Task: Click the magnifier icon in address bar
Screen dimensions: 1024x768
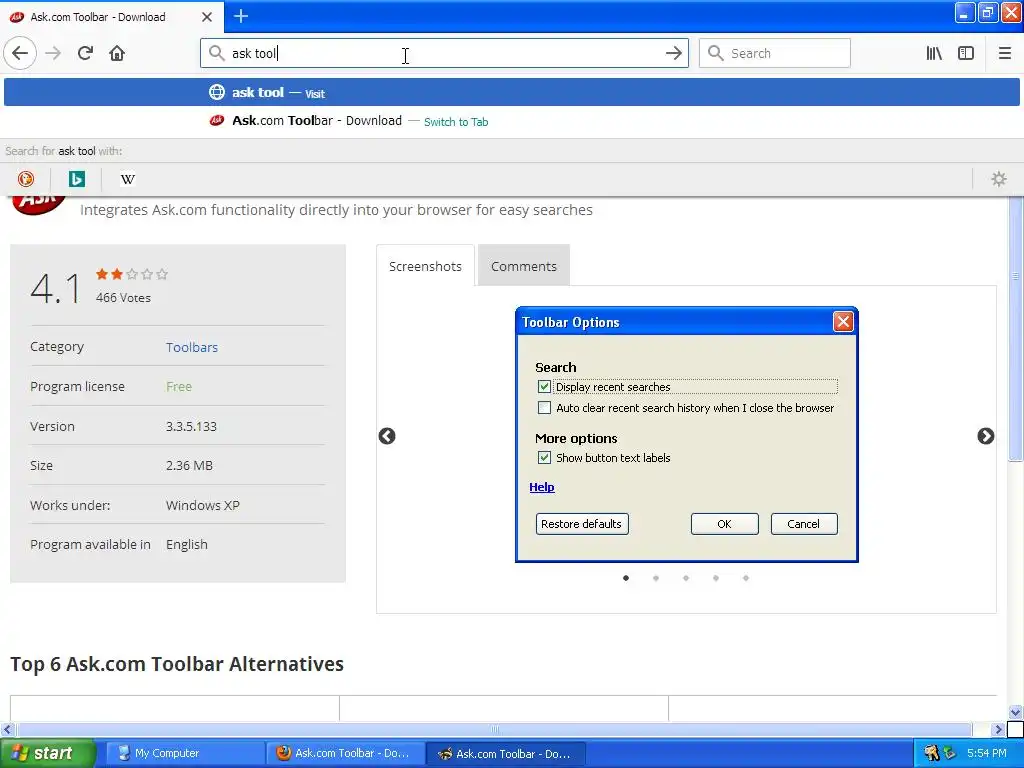Action: [x=217, y=53]
